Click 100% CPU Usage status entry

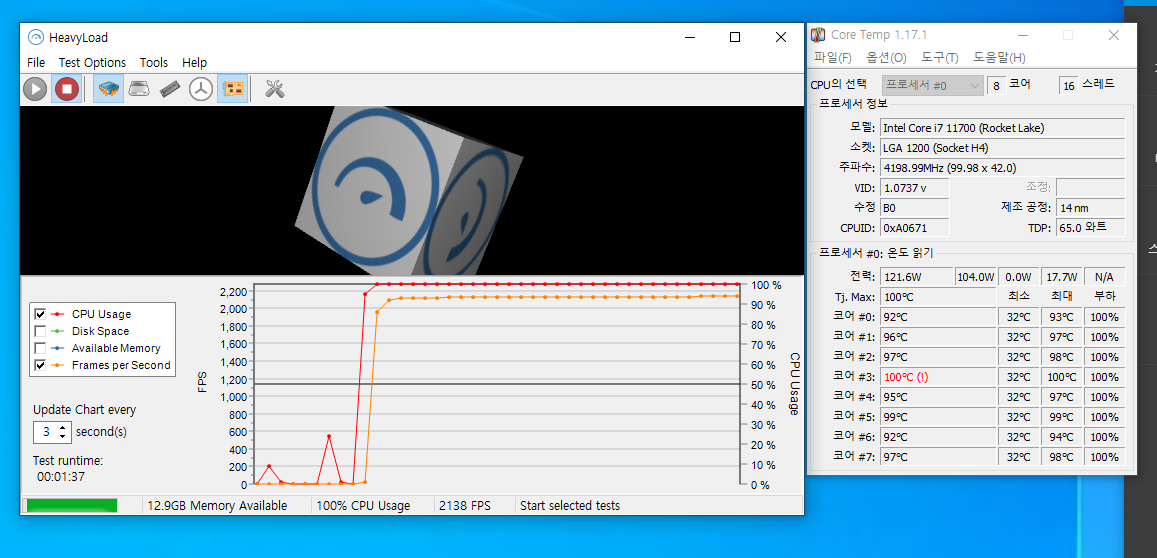[x=363, y=506]
